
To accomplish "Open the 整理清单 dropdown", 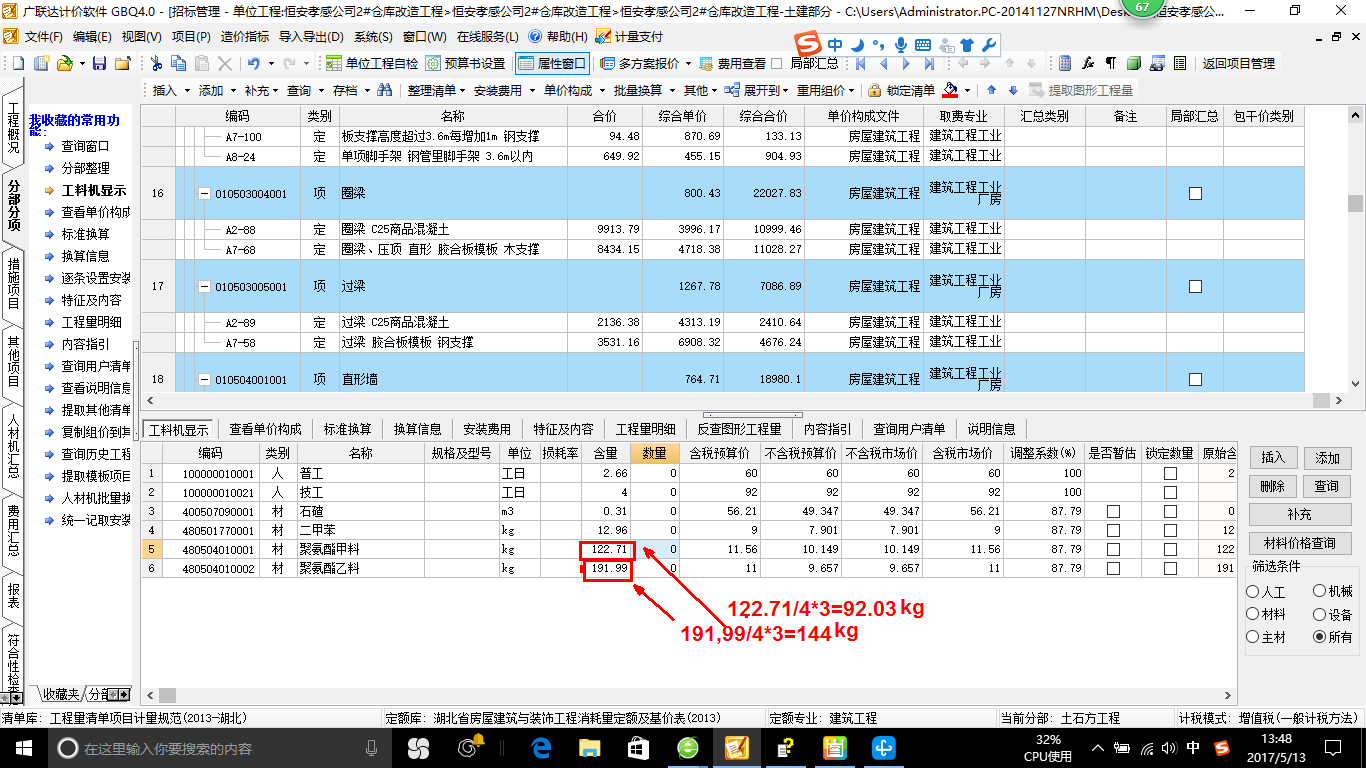I will tap(436, 90).
